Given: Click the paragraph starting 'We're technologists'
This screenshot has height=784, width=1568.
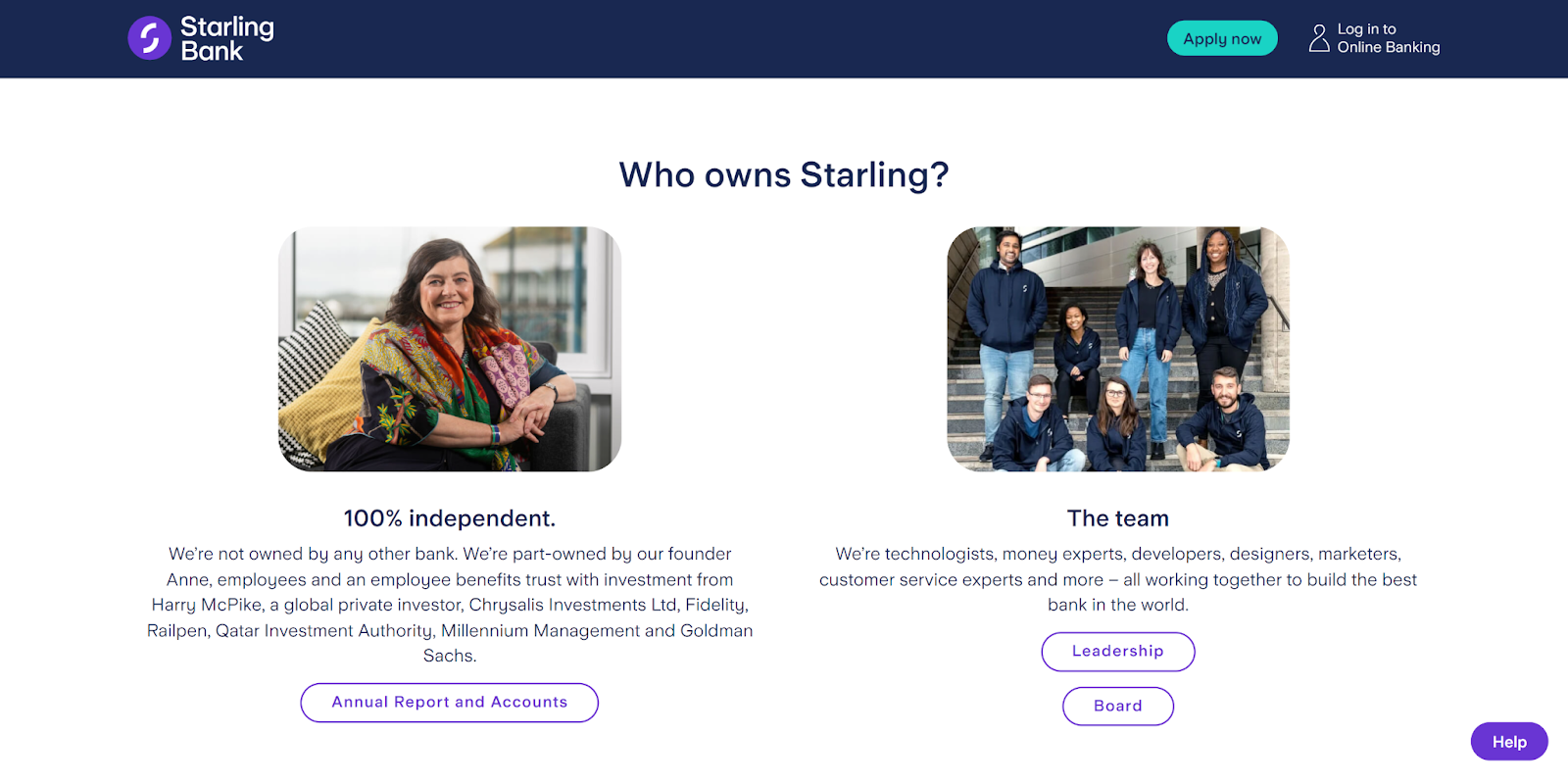Looking at the screenshot, I should click(x=1117, y=579).
